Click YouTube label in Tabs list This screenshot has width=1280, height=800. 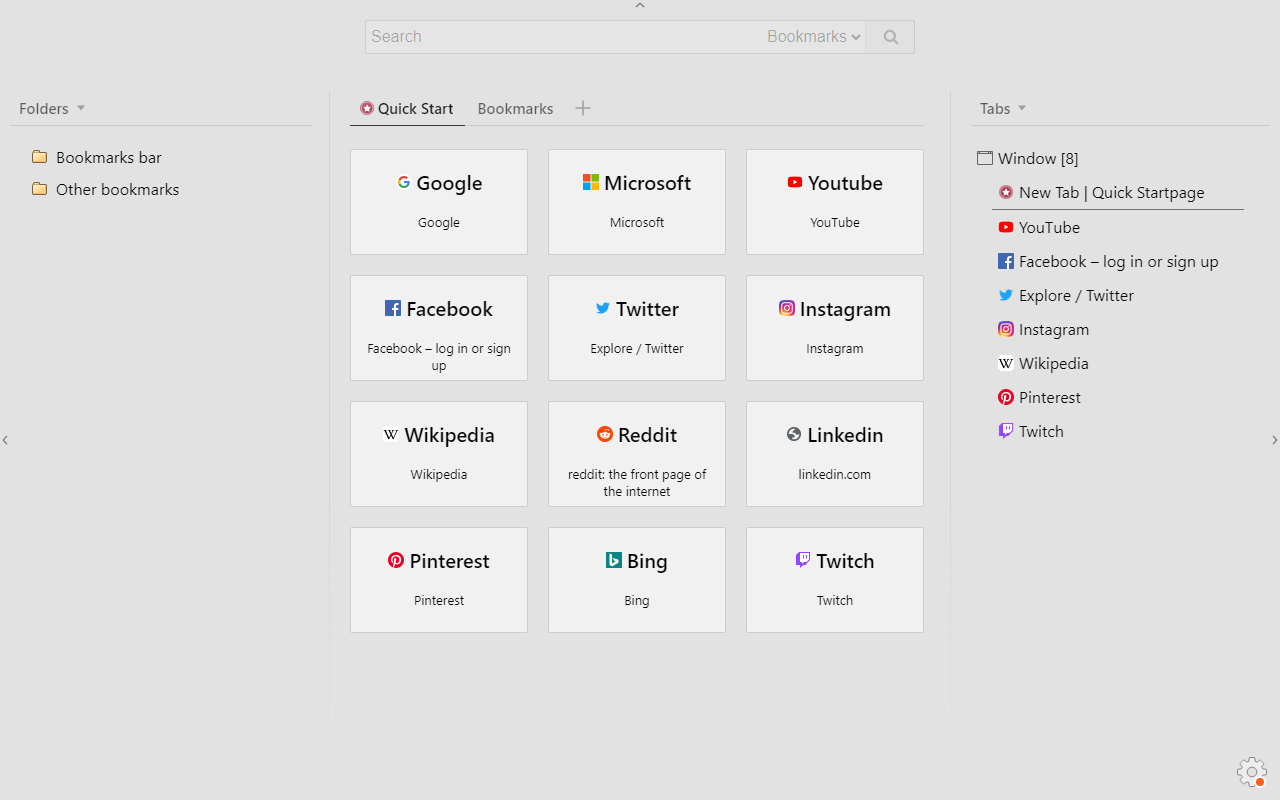pos(1049,227)
